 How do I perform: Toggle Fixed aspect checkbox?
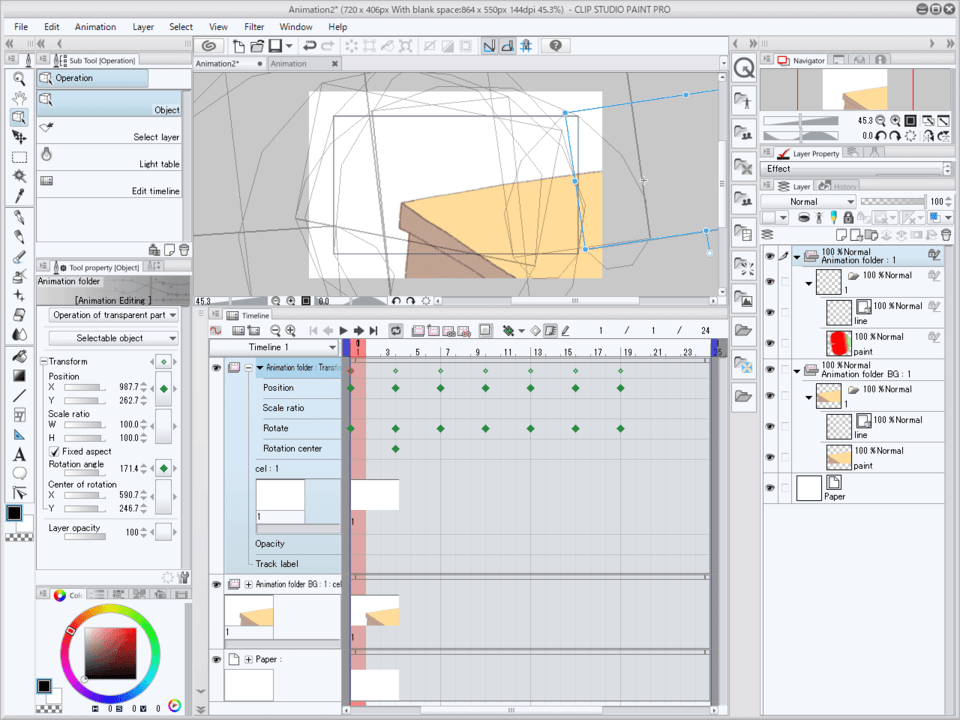[54, 451]
